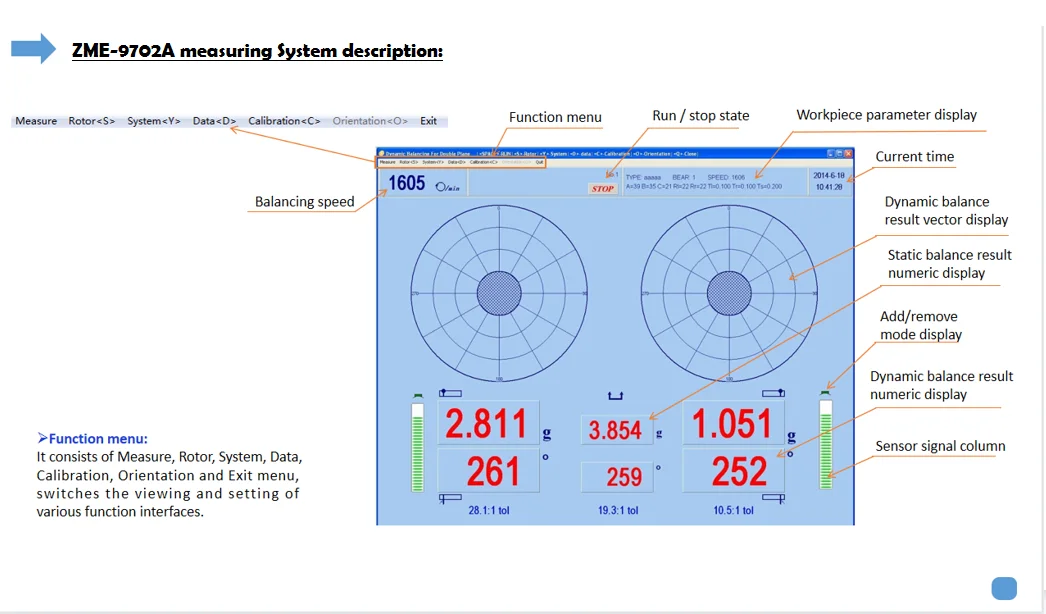Close the Dynamic Balancing window
The height and width of the screenshot is (614, 1046).
tap(848, 154)
